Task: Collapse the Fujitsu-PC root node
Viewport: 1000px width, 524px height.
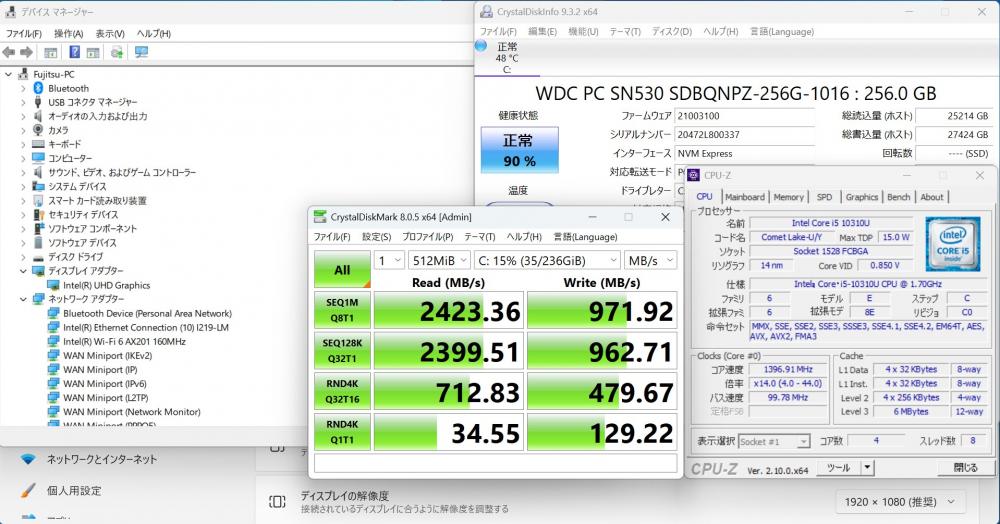Action: tap(8, 74)
